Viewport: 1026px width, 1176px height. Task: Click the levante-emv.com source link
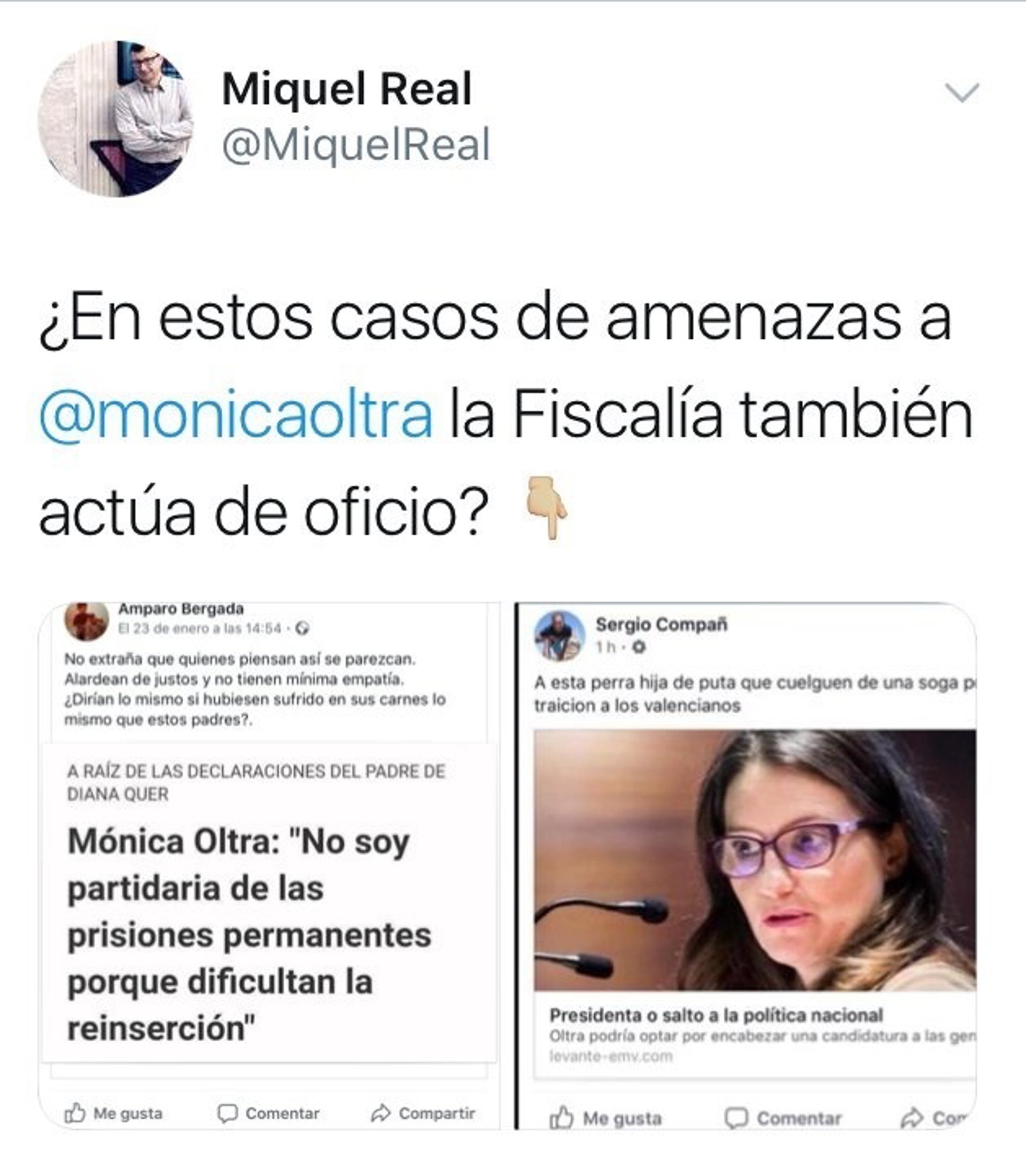tap(611, 1056)
